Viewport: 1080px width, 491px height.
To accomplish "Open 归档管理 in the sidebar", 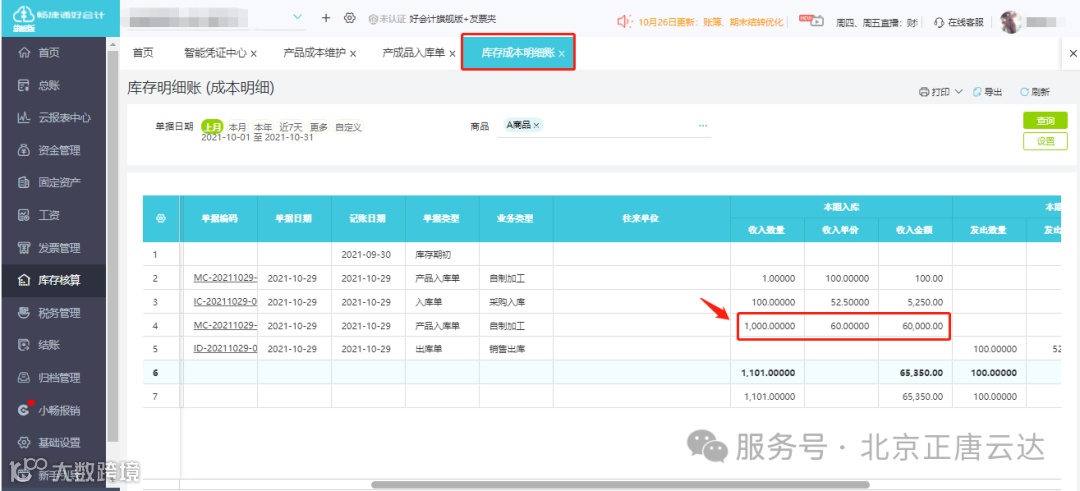I will coord(59,377).
